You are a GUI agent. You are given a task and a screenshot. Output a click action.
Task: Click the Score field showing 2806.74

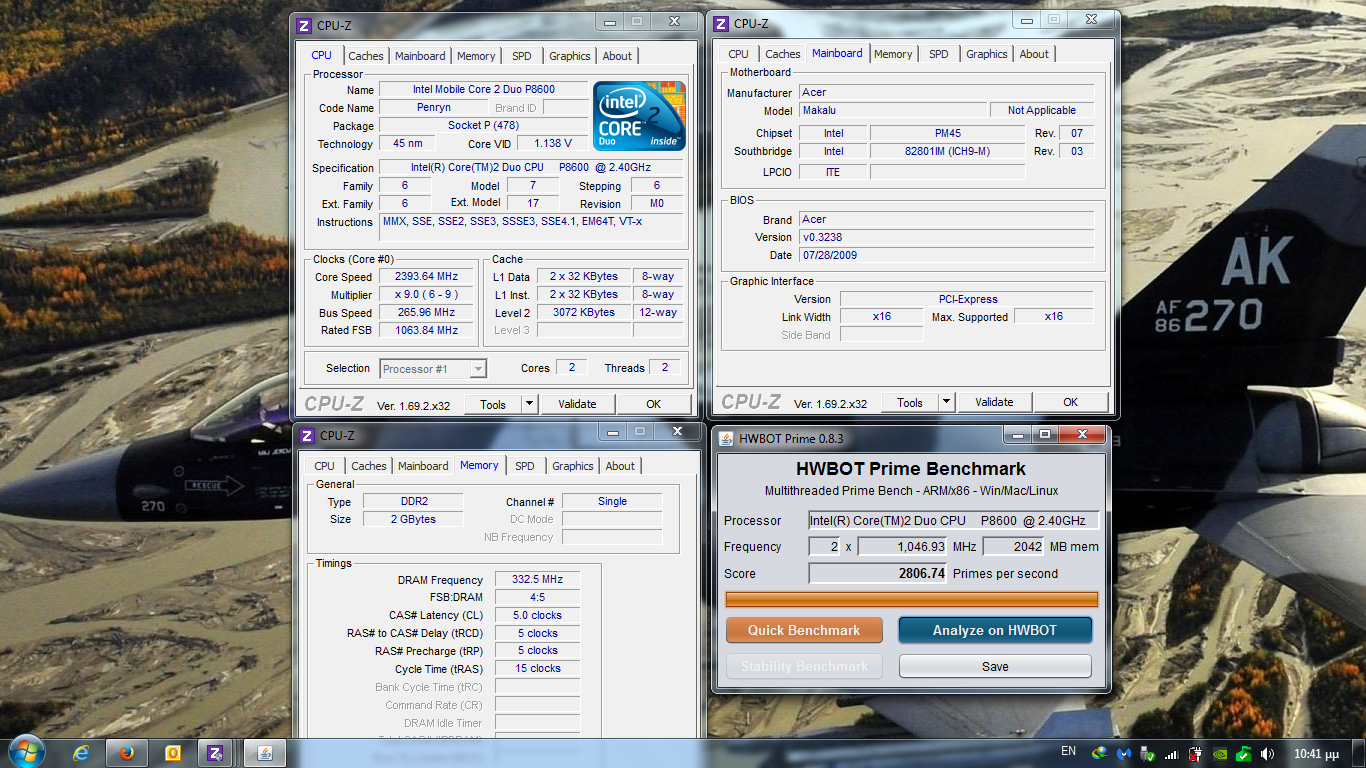point(878,573)
